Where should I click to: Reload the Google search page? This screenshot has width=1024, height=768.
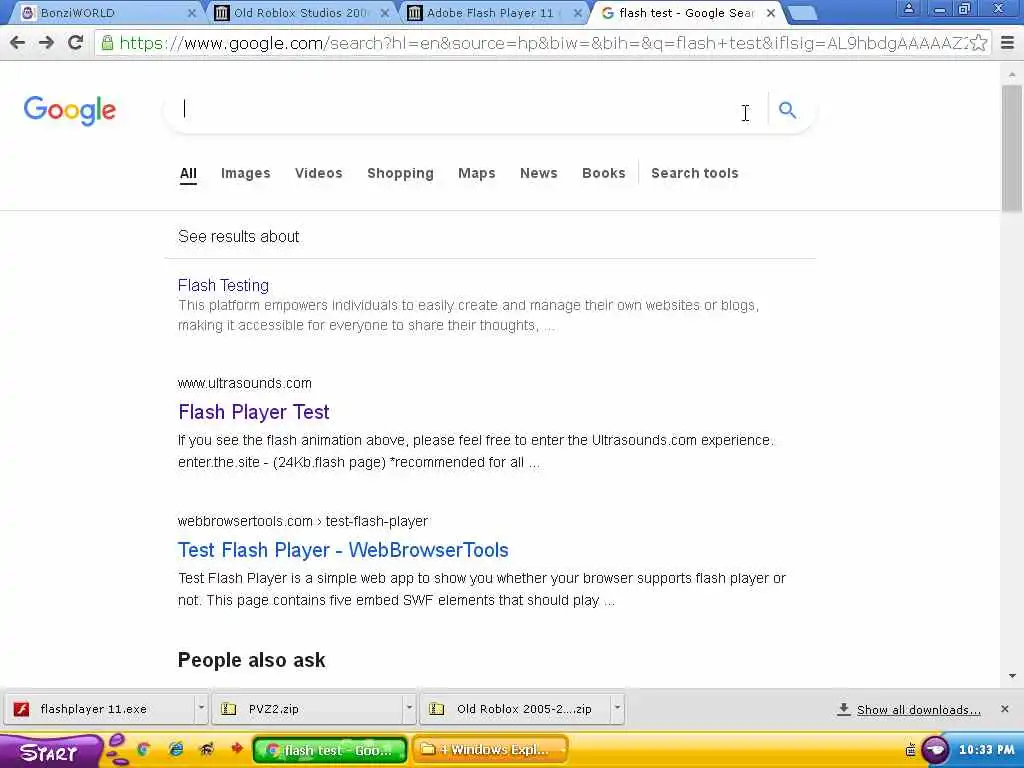(x=76, y=43)
